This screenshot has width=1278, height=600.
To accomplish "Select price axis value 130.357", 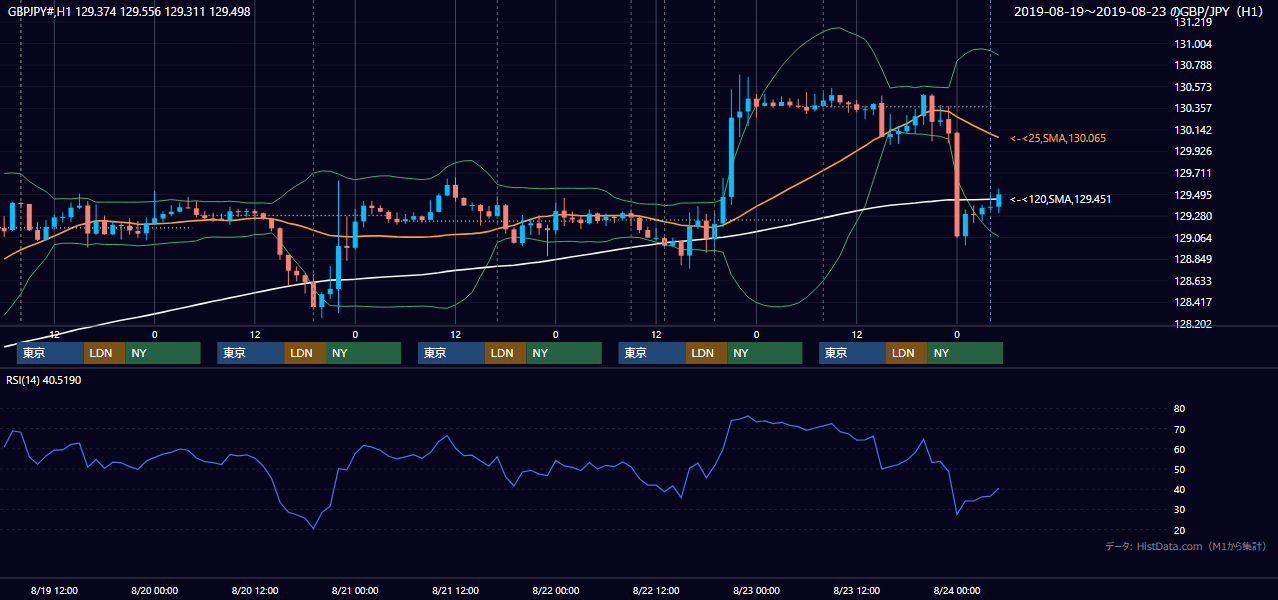I will pyautogui.click(x=1193, y=108).
